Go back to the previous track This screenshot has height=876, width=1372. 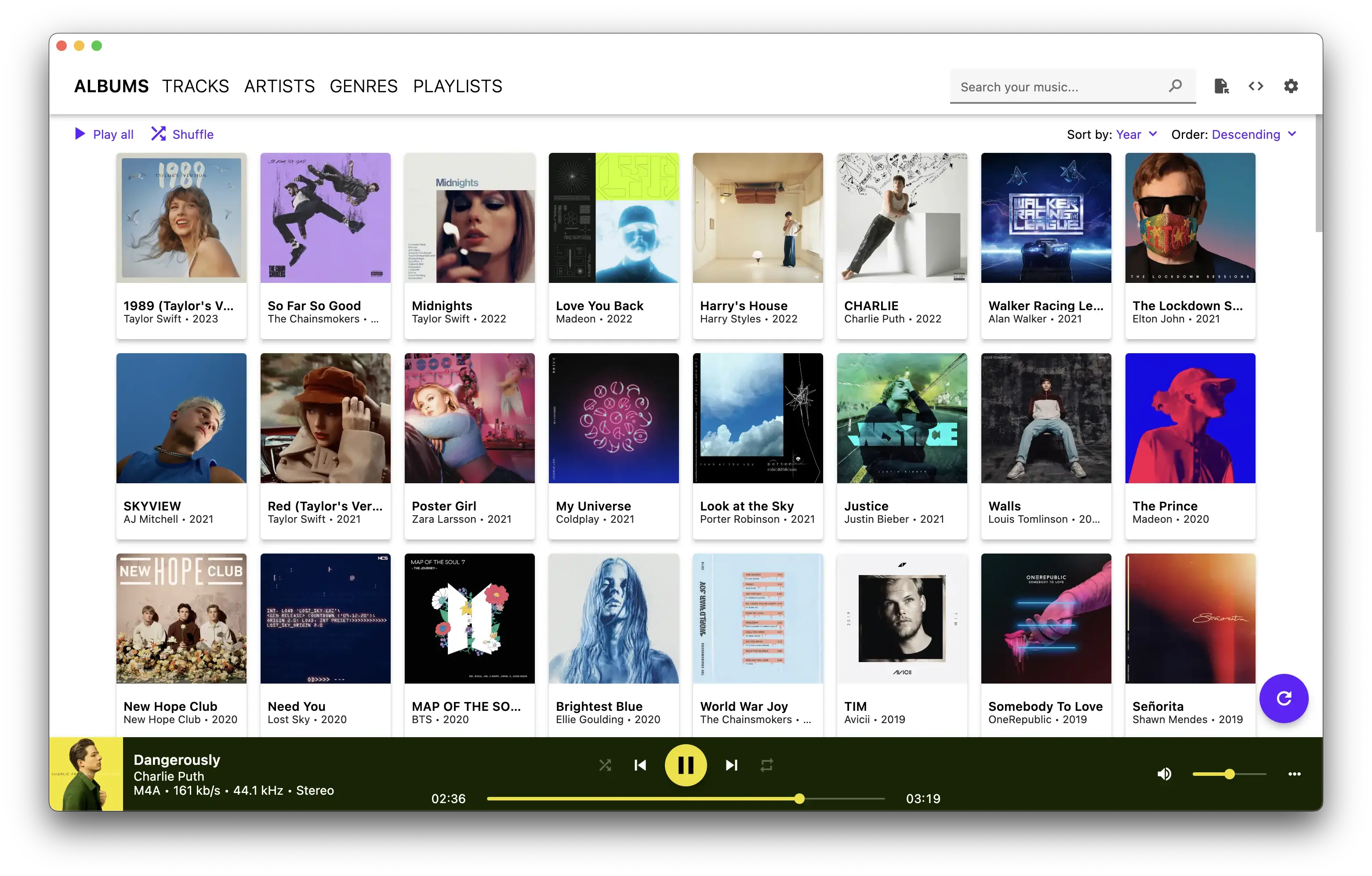pyautogui.click(x=640, y=765)
